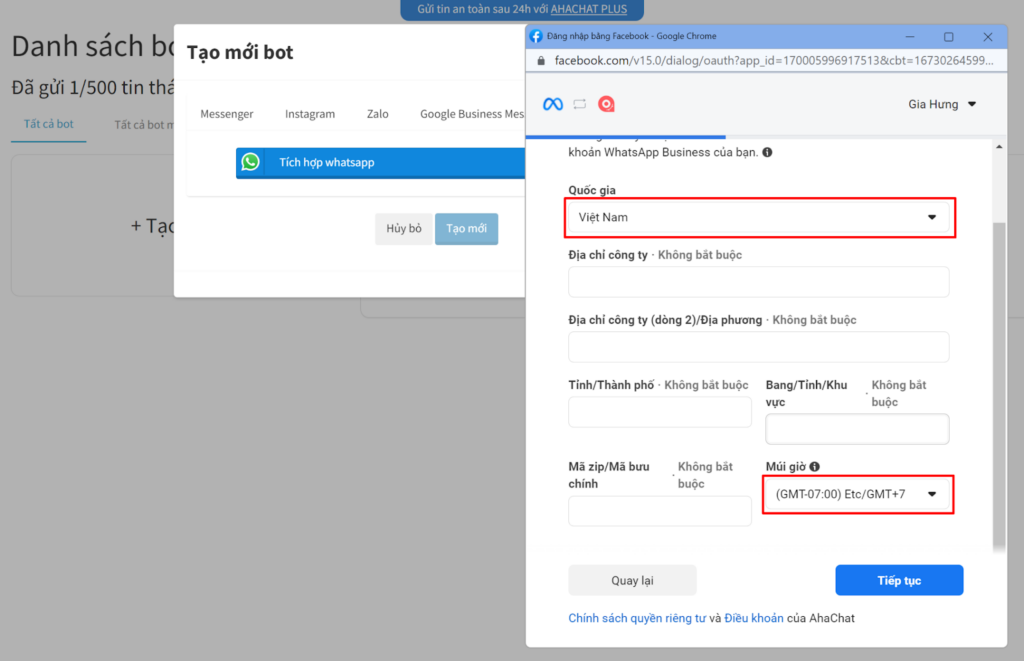Select the Tất cả bot tab
Screen dimensions: 1024x661
coord(48,124)
